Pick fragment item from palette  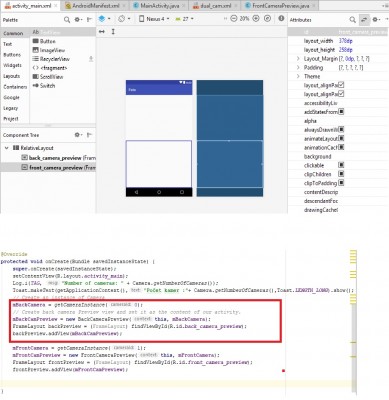50,68
